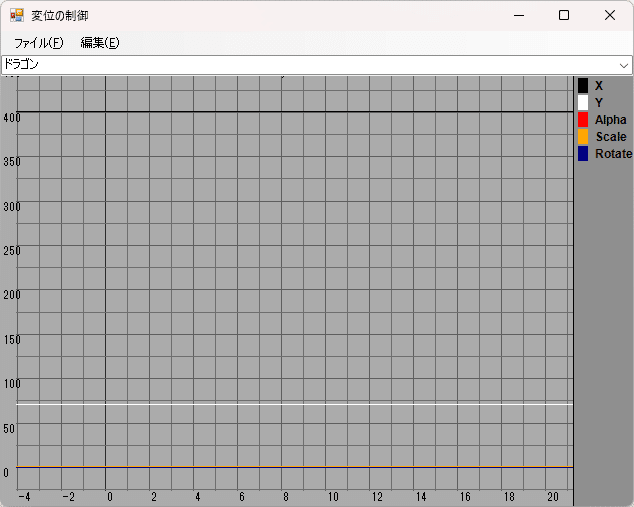Open the 編集(E) menu
634x507 pixels.
(100, 43)
